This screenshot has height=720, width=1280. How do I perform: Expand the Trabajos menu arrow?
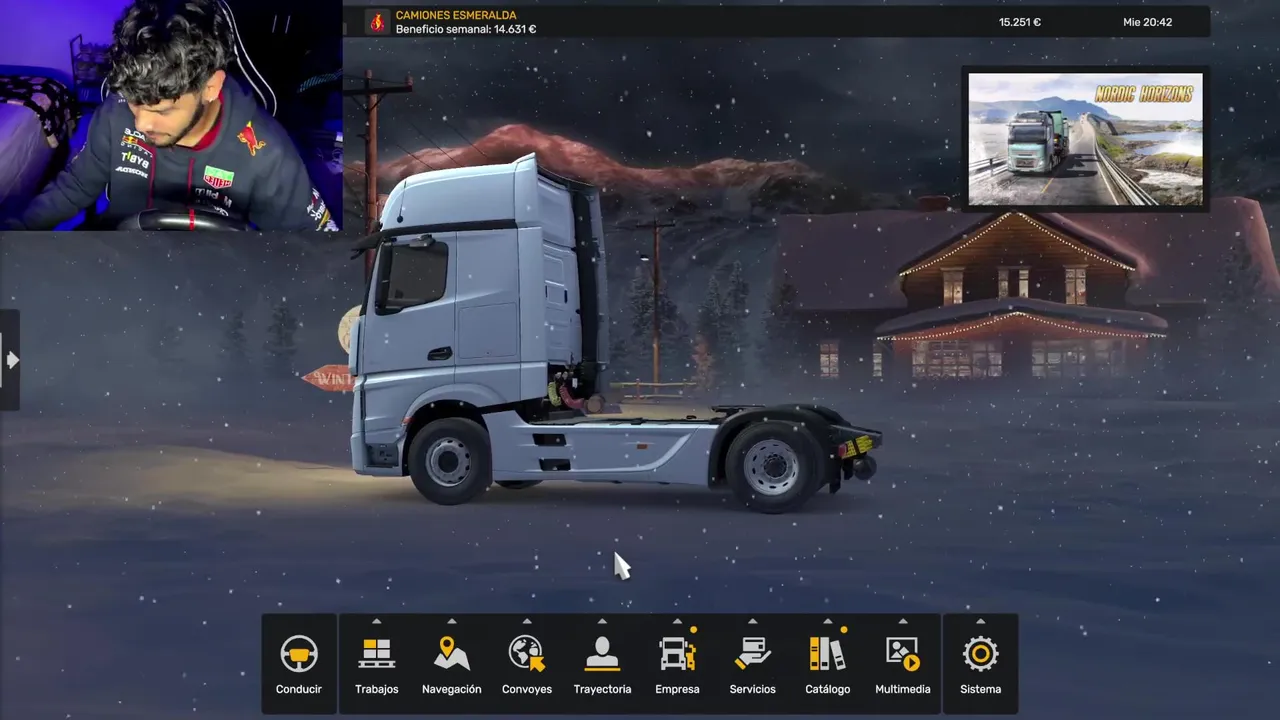tap(377, 621)
